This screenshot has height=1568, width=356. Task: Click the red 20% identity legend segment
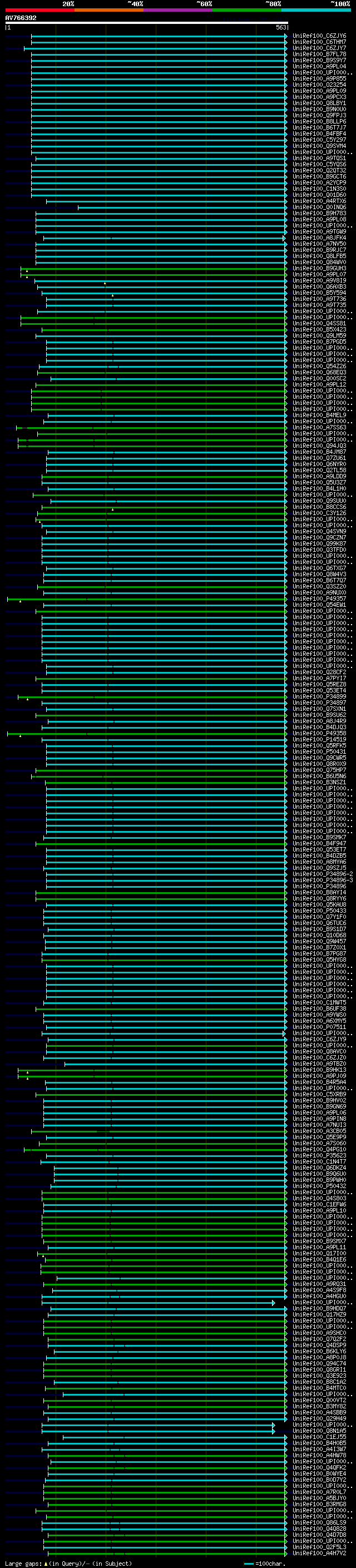(39, 10)
